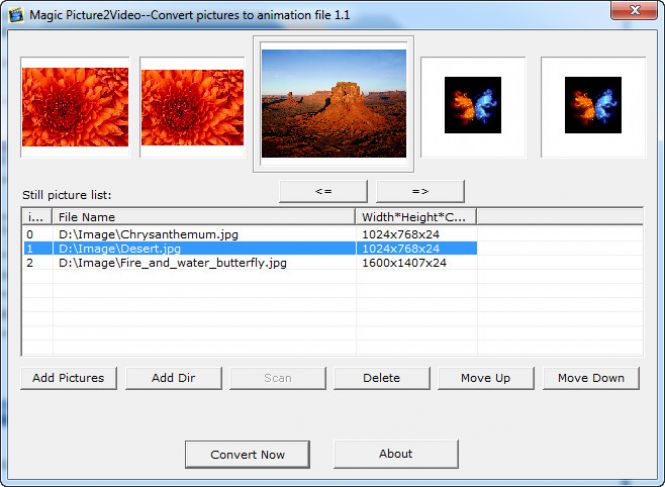Open the About dialog
The image size is (665, 487).
(395, 454)
